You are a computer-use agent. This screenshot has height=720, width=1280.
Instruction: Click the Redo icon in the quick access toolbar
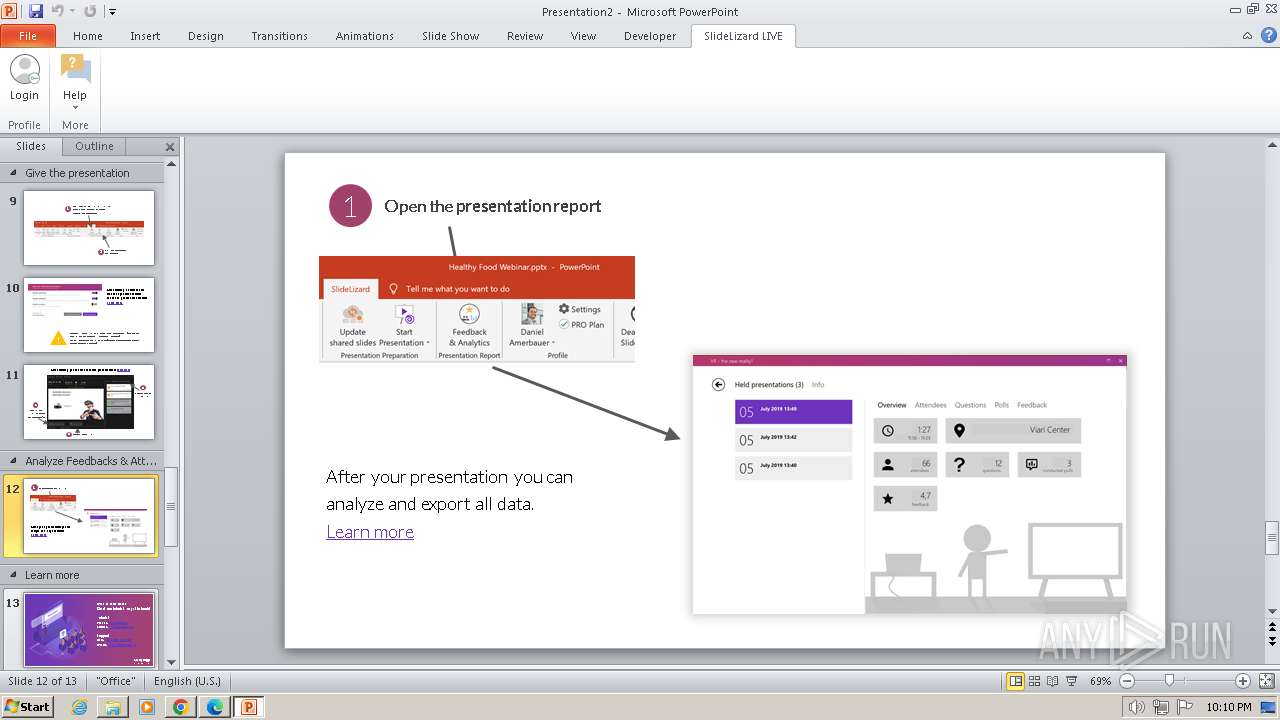tap(90, 11)
